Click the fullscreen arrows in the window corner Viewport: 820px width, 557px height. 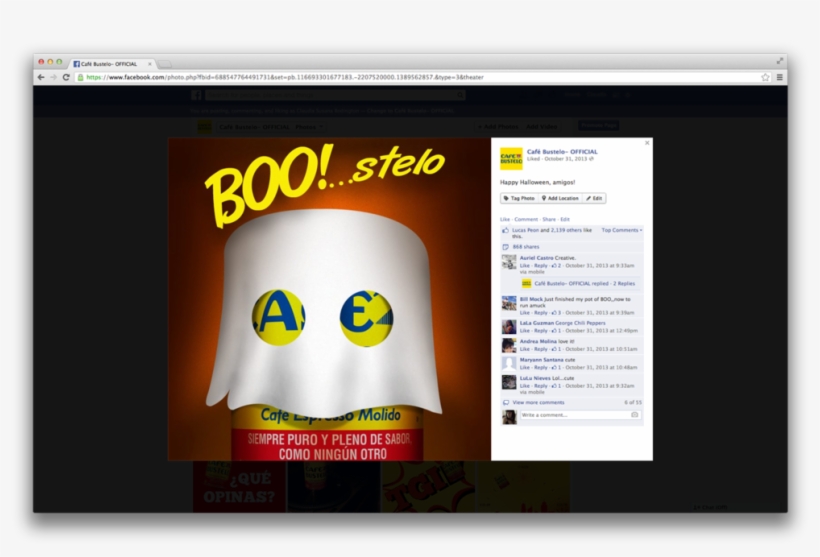pos(779,61)
